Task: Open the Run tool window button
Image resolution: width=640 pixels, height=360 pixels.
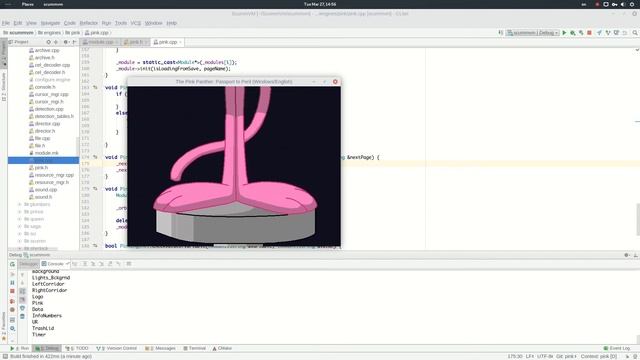Action: coord(20,348)
